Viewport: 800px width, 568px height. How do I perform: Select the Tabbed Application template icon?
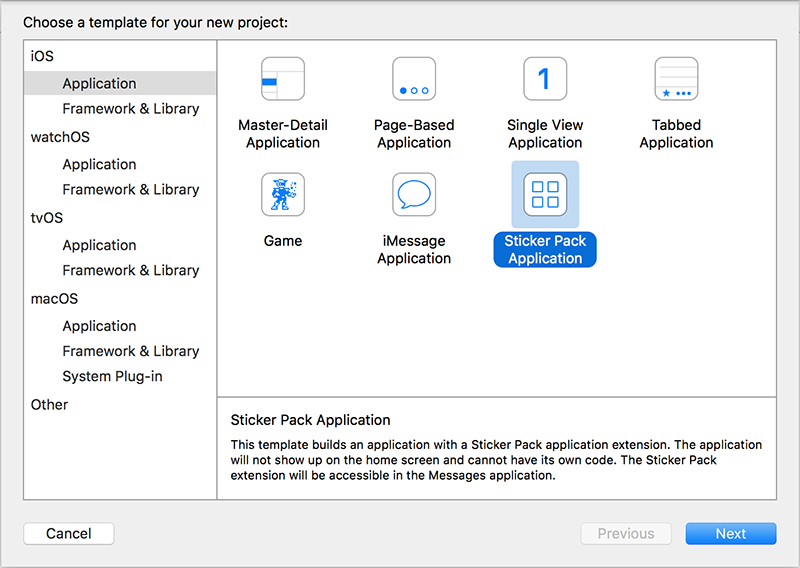pos(676,79)
